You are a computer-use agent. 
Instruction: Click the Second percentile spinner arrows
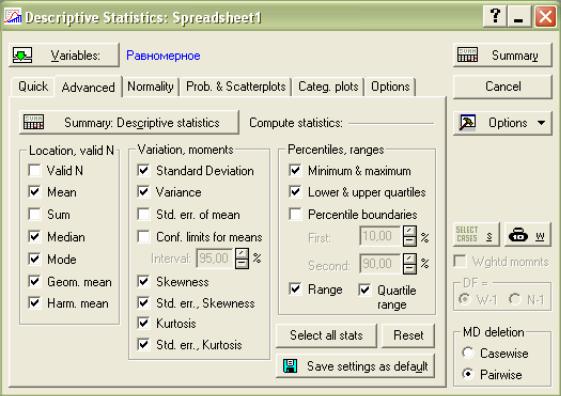click(x=410, y=264)
